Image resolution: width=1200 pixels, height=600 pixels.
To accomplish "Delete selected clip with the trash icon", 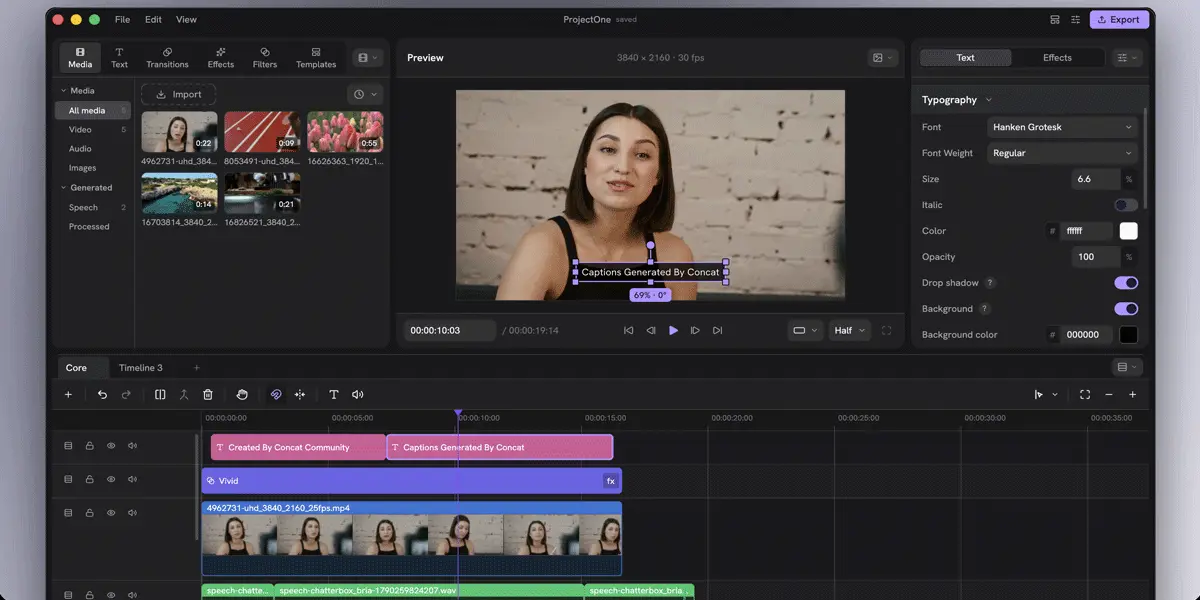I will pos(208,395).
